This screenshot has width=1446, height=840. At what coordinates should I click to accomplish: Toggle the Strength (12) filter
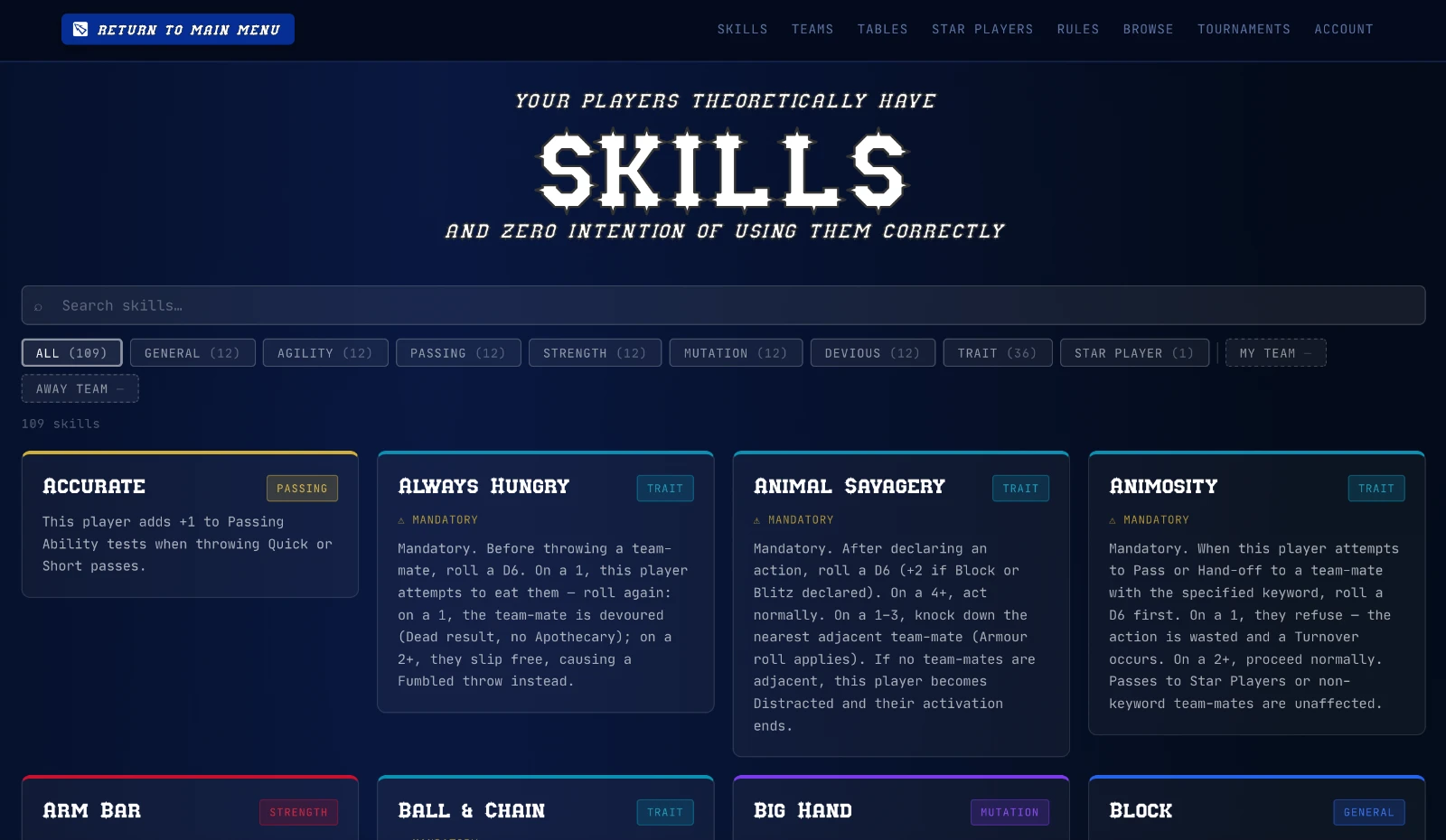click(595, 352)
